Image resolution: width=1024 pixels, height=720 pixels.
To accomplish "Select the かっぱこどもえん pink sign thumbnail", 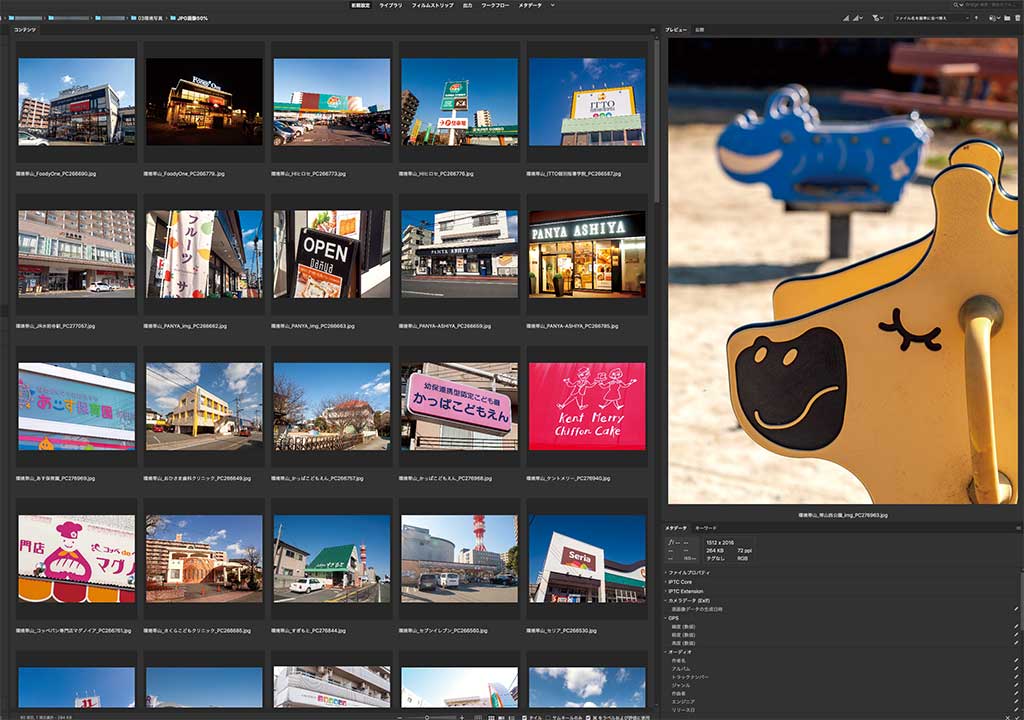I will click(460, 406).
